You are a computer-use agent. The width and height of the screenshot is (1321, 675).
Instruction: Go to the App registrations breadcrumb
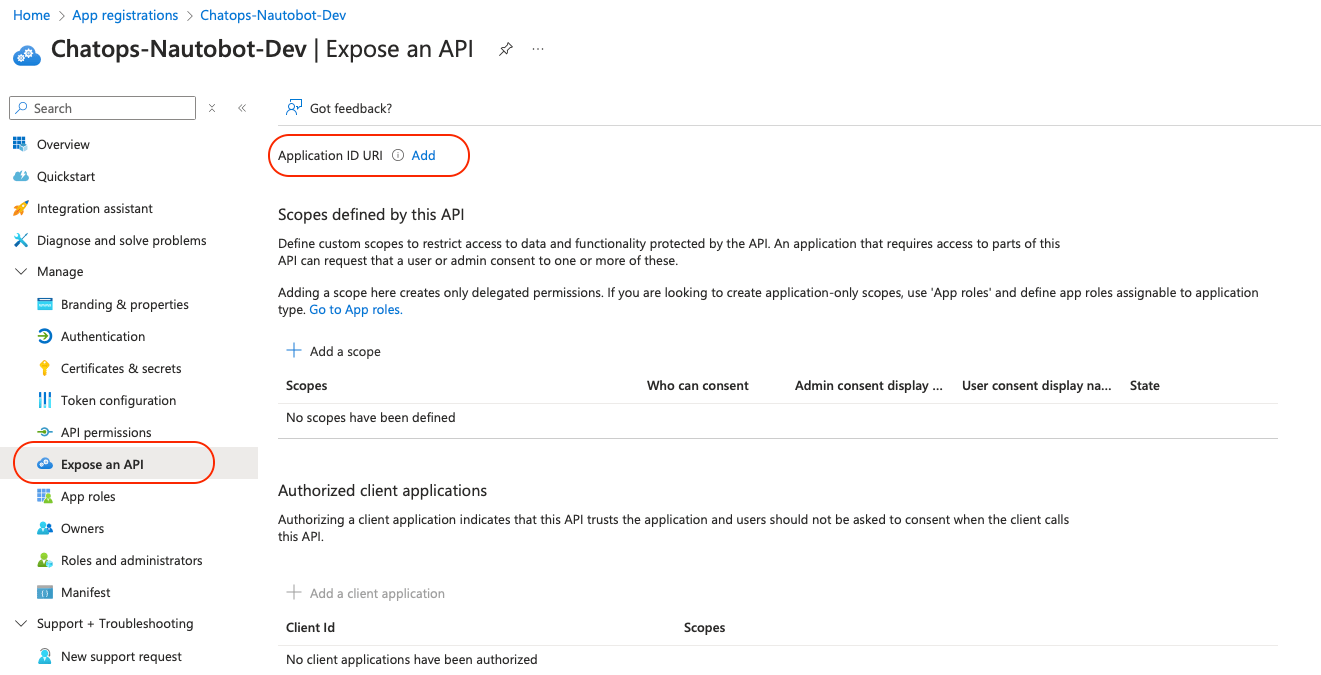(125, 15)
